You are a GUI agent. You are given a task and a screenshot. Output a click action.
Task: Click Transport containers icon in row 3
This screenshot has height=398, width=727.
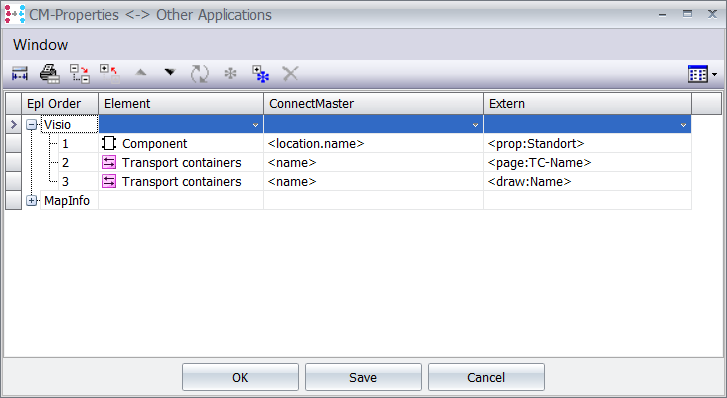[109, 181]
